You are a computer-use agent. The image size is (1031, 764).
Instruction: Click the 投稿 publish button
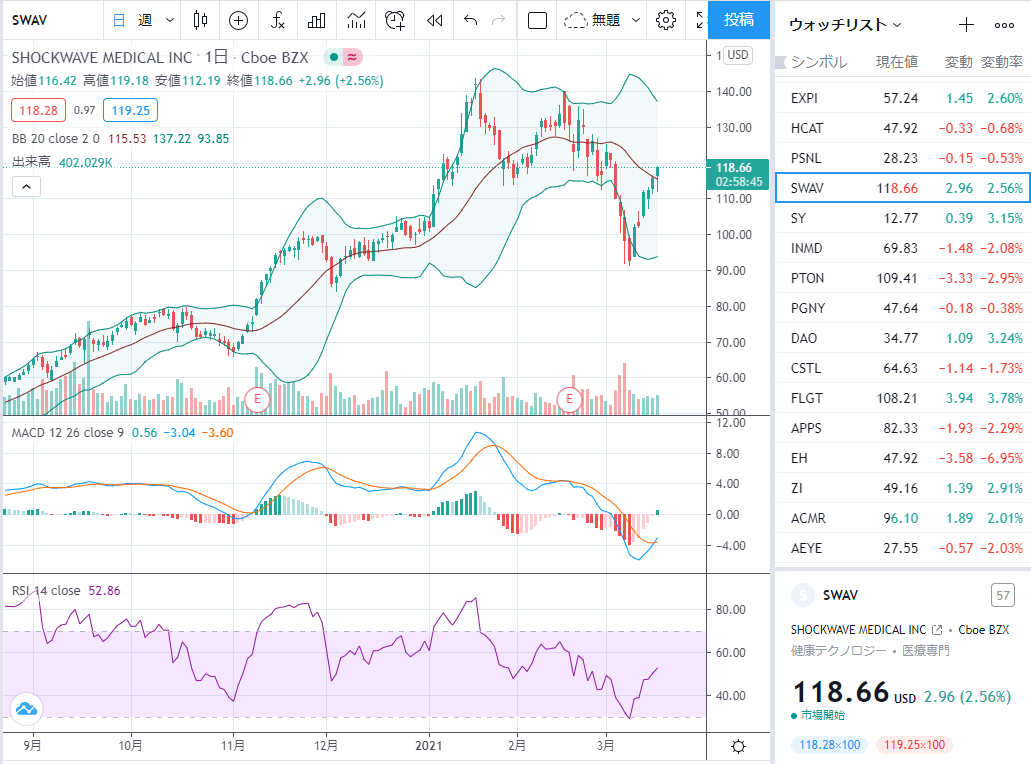tap(738, 20)
